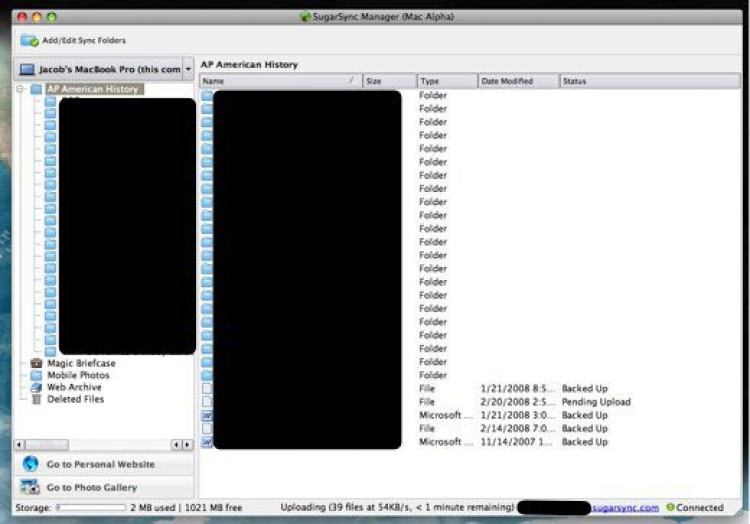
Task: Click the green Connected status icon
Action: 670,507
